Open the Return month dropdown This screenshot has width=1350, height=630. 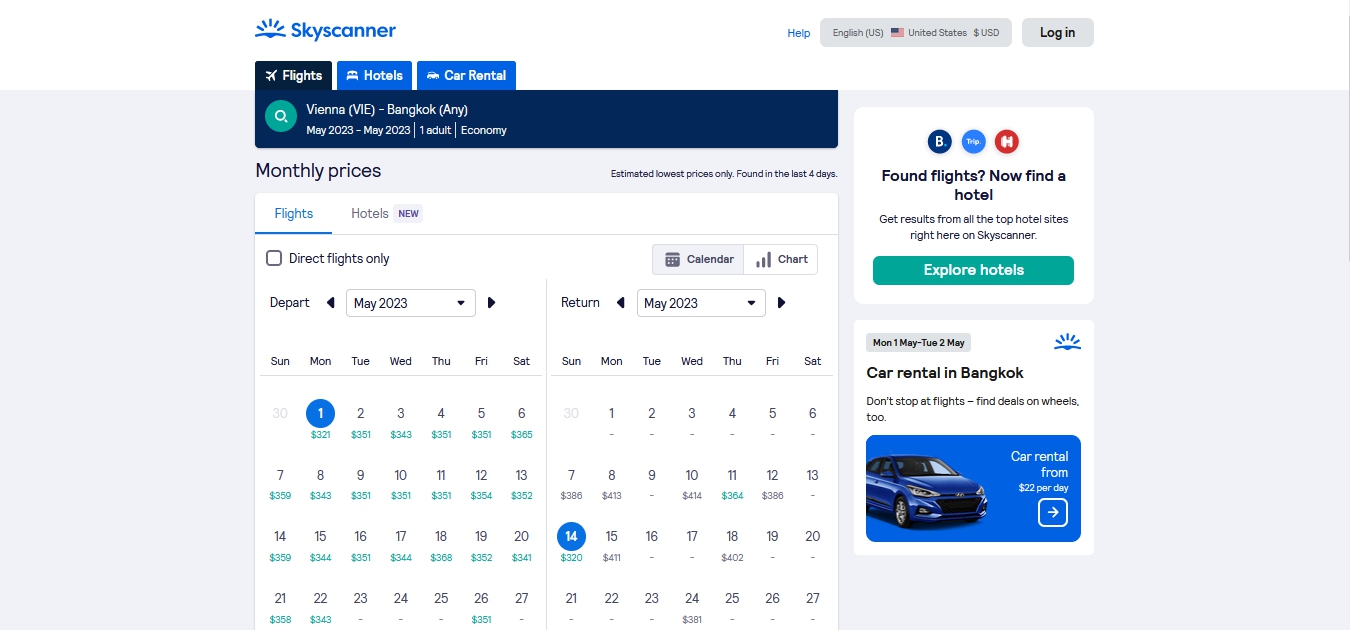coord(701,303)
